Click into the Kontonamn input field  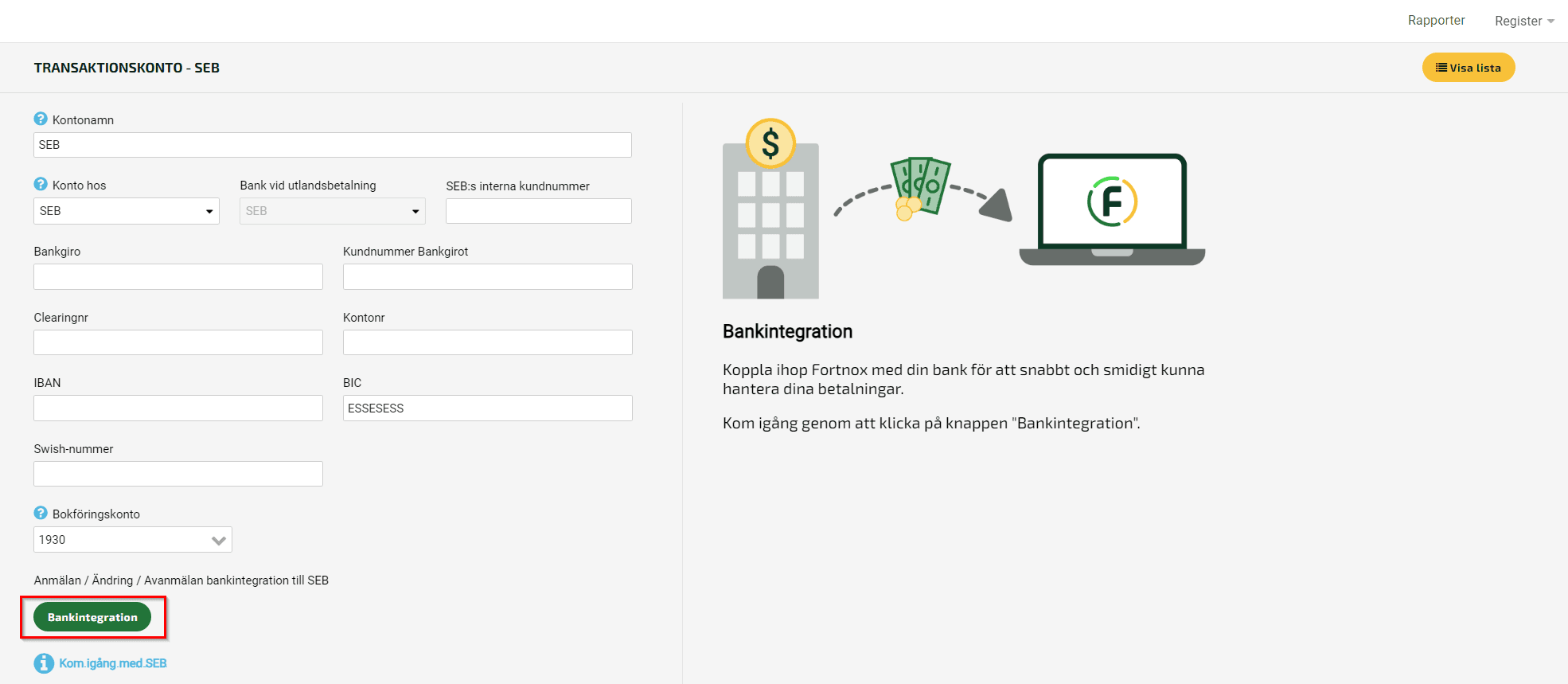[333, 145]
